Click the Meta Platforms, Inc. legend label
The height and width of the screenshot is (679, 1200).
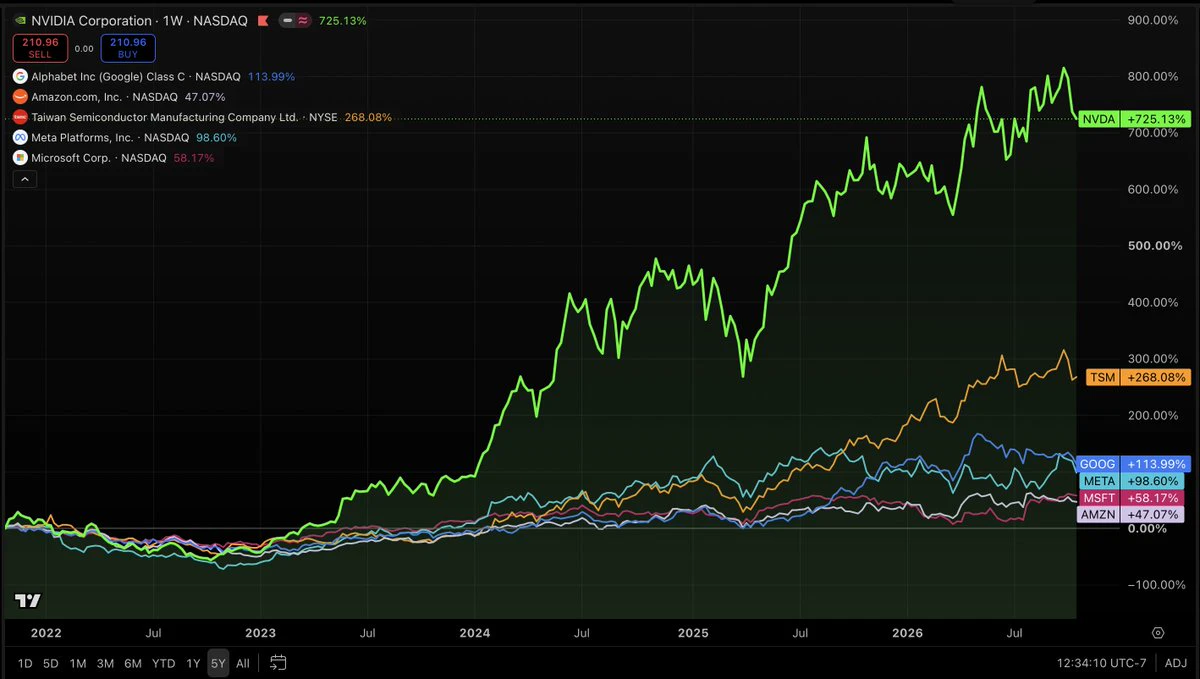(x=82, y=137)
